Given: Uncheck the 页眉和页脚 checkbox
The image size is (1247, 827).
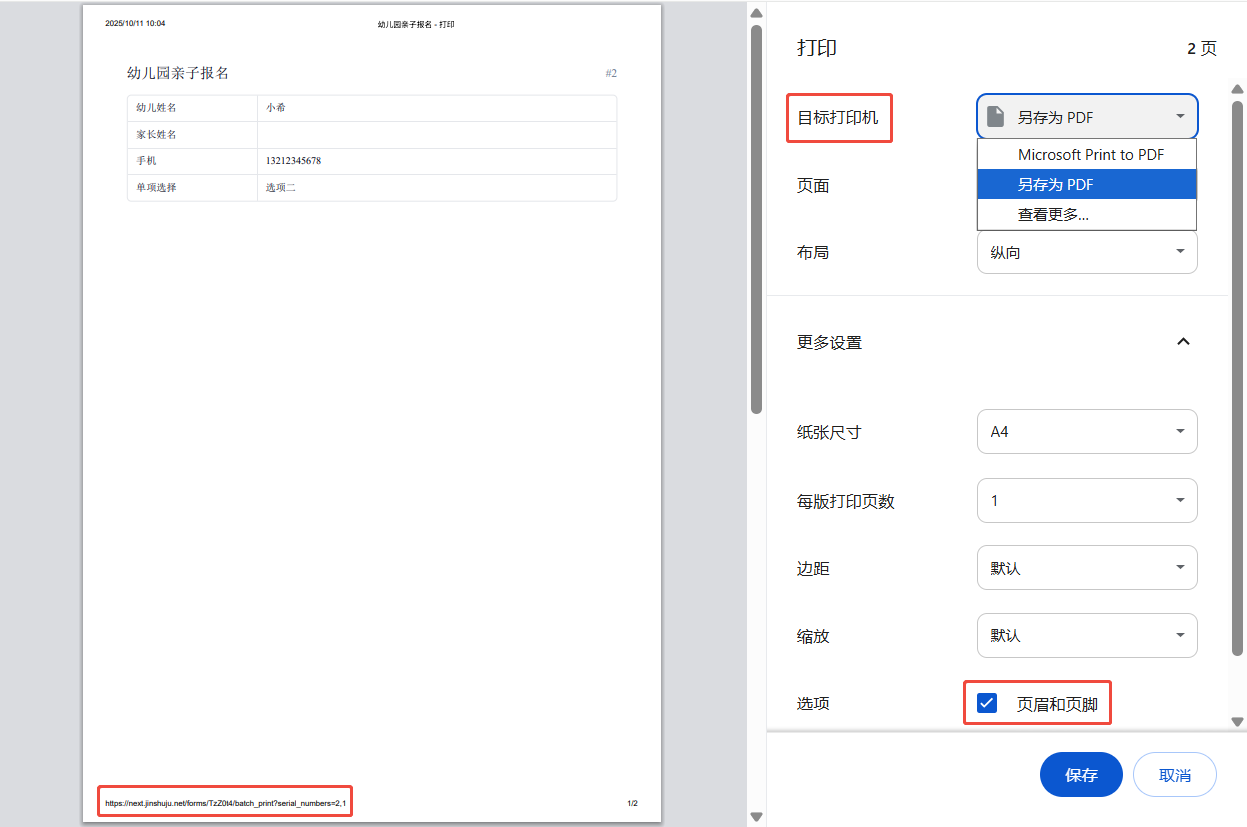Looking at the screenshot, I should [987, 704].
